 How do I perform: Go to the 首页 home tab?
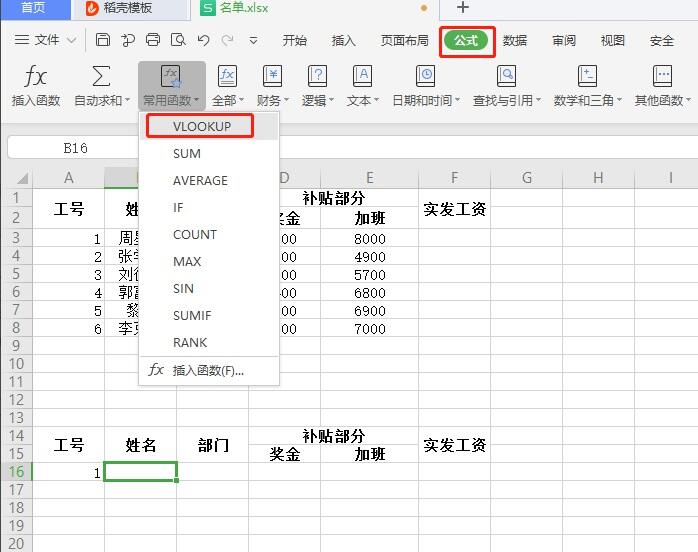tap(34, 9)
